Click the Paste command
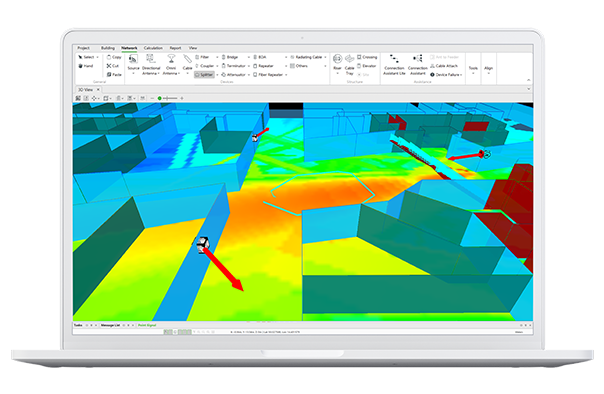 [x=114, y=75]
